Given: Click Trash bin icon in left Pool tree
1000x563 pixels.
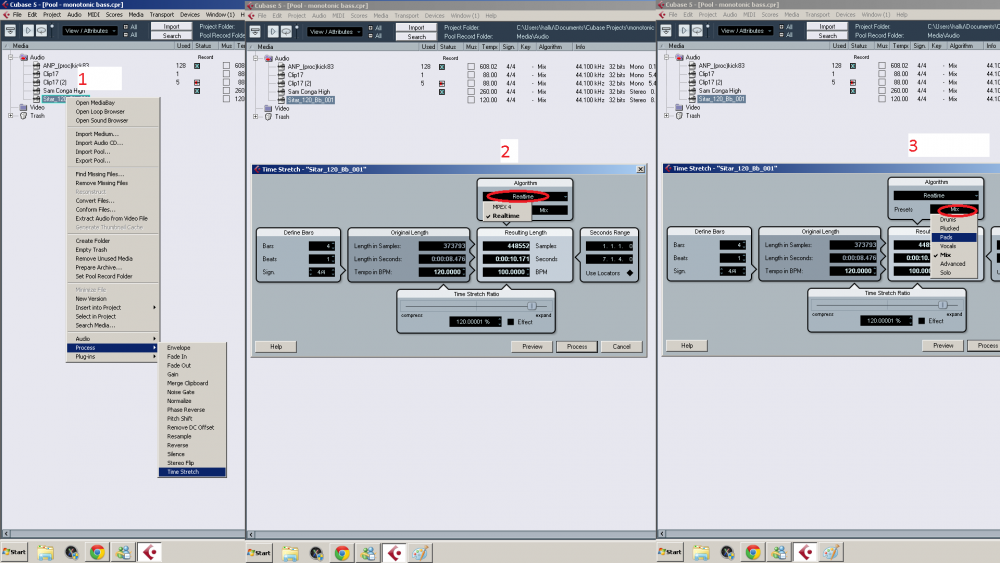Looking at the screenshot, I should 24,115.
